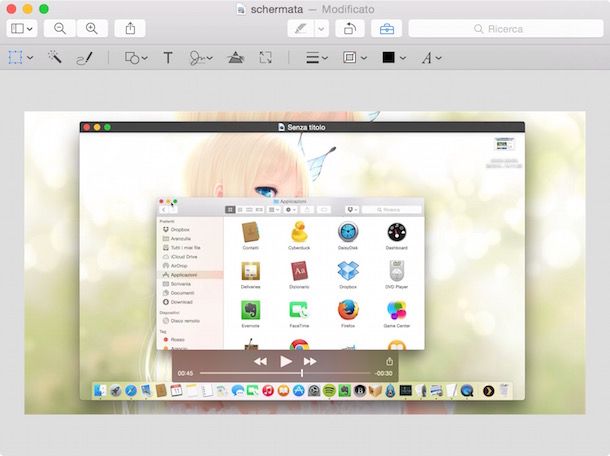Click the Dropbox app icon in grid
Screen dimensions: 610x456
348,271
